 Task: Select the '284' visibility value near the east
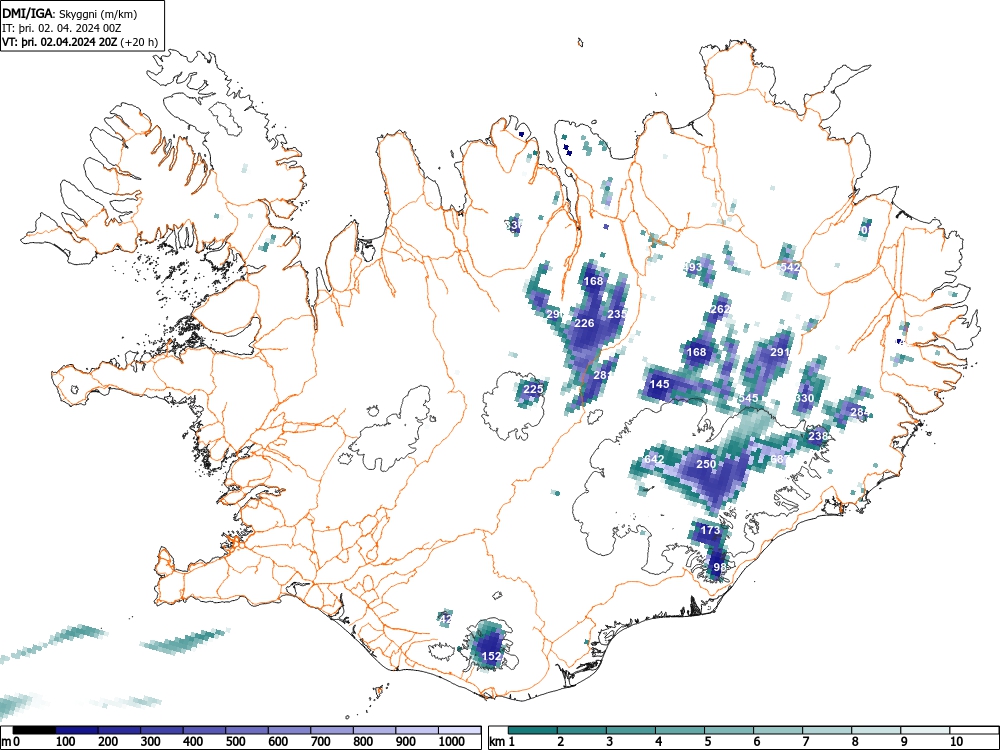tap(860, 413)
